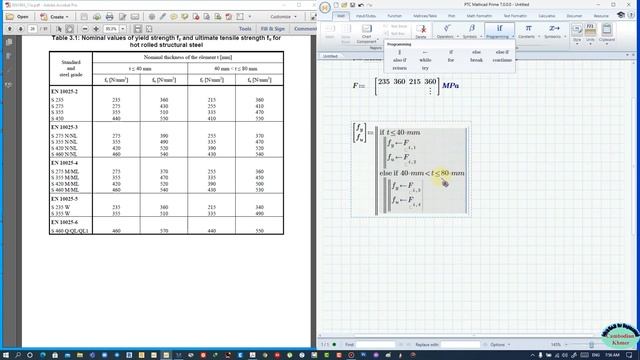This screenshot has height=360, width=640.
Task: Open the Mathcad application menu button
Action: pos(325,7)
